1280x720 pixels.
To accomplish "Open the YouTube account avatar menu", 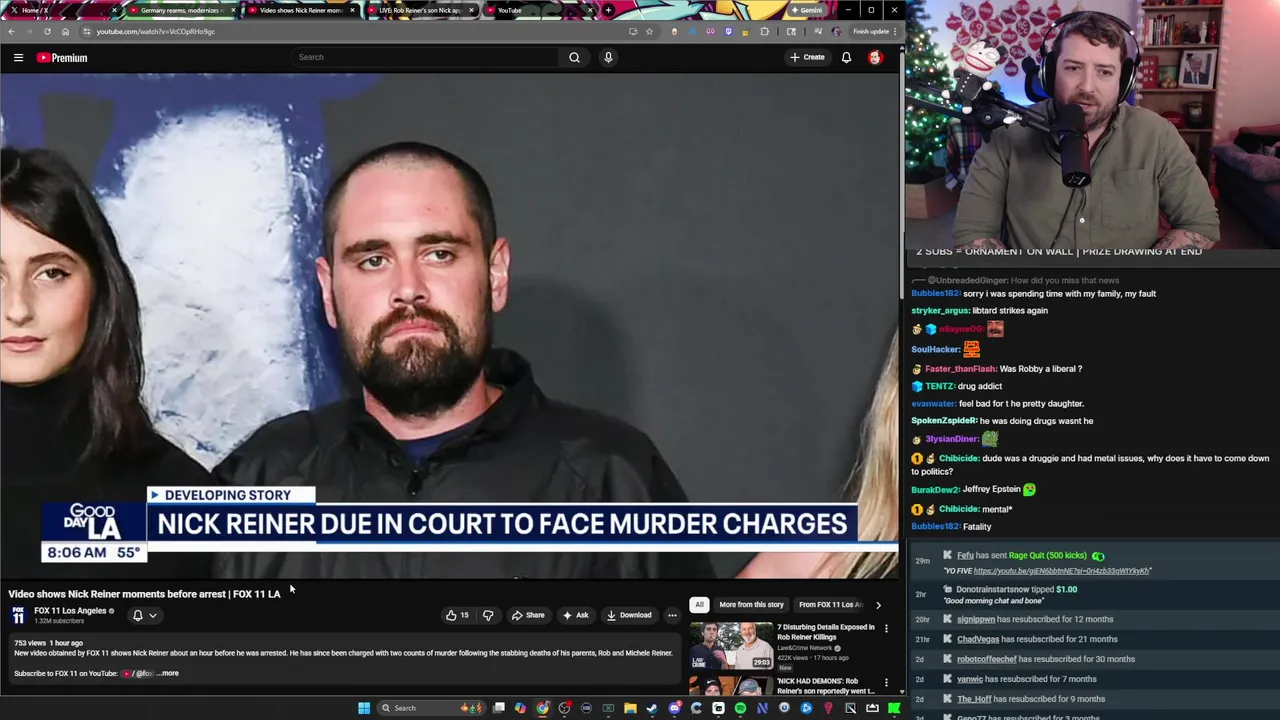I will point(875,57).
